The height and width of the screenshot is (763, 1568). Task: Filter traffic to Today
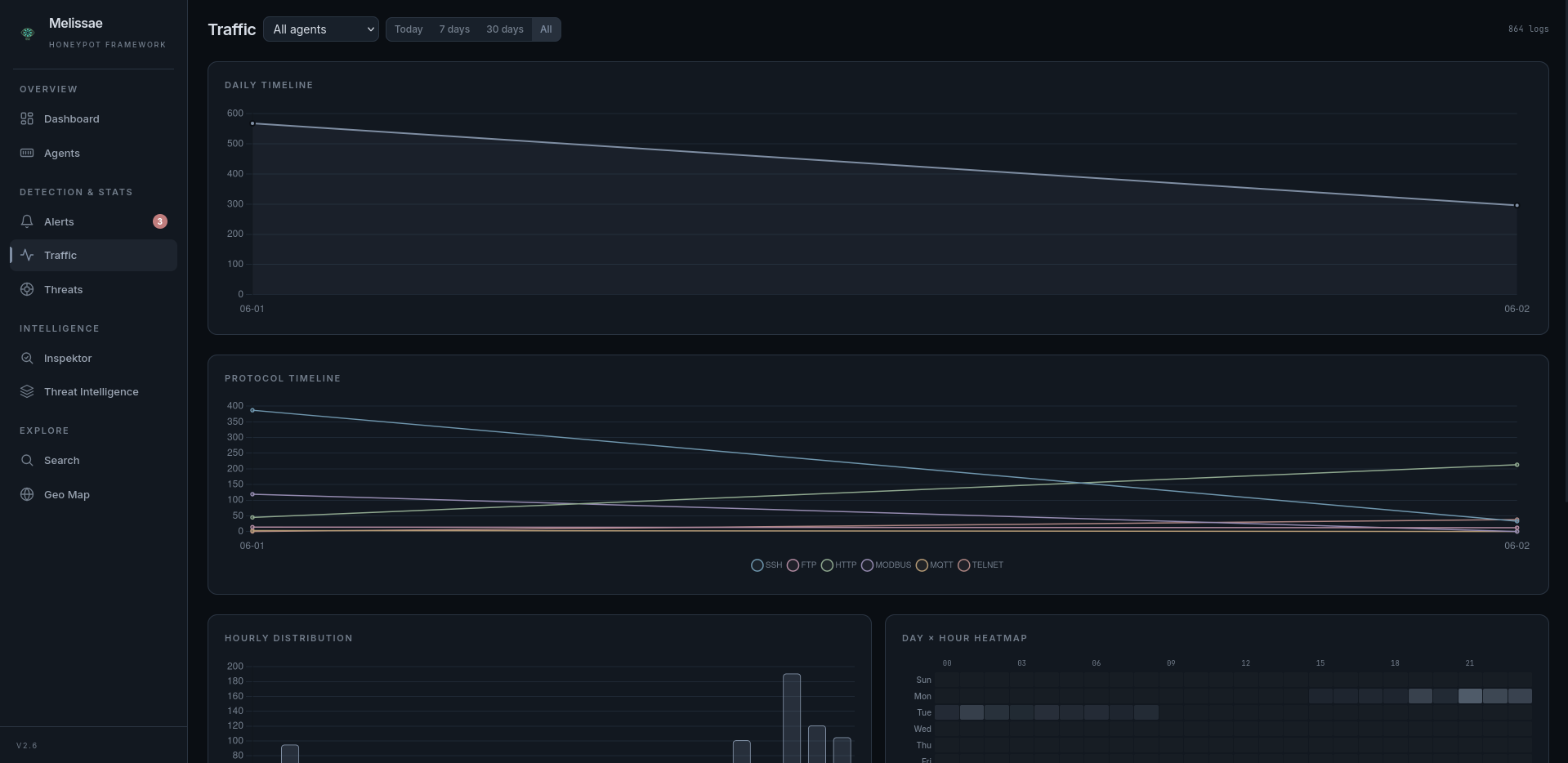(409, 29)
